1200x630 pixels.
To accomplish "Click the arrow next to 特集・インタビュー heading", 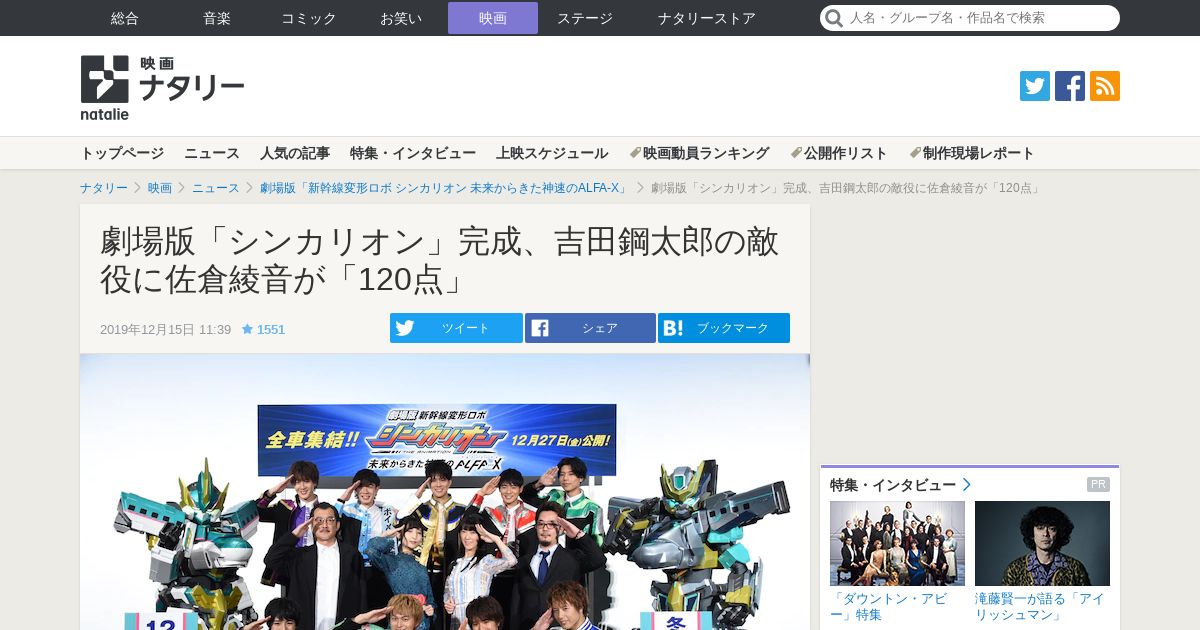I will 967,485.
